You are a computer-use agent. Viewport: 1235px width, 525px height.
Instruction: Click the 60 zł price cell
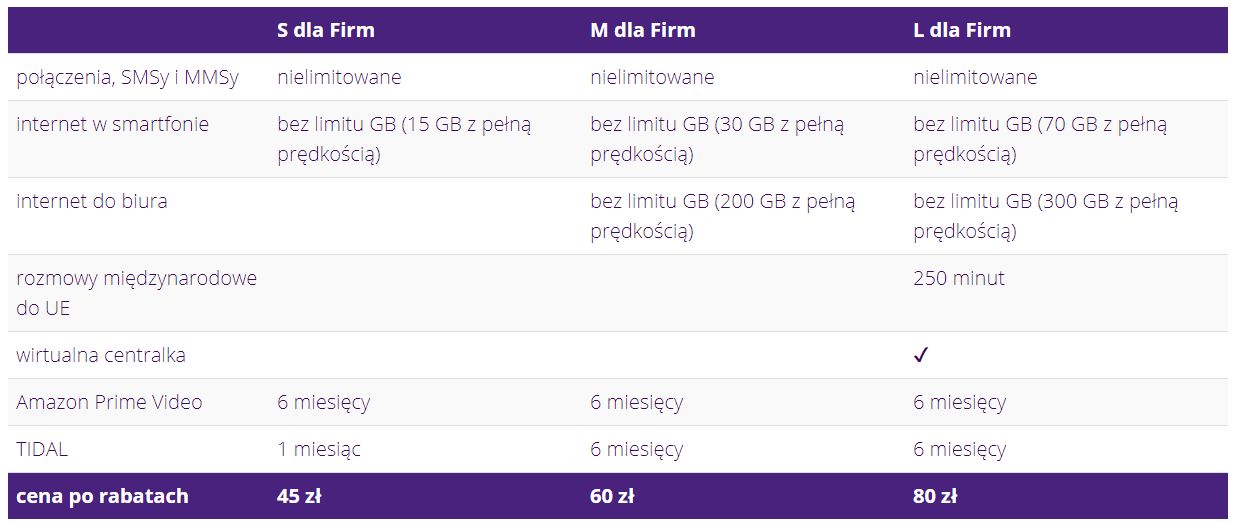coord(612,496)
